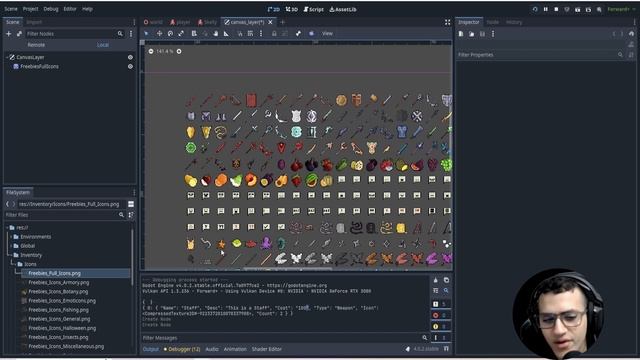Toggle visibility of CanvasLayer node

click(x=130, y=58)
